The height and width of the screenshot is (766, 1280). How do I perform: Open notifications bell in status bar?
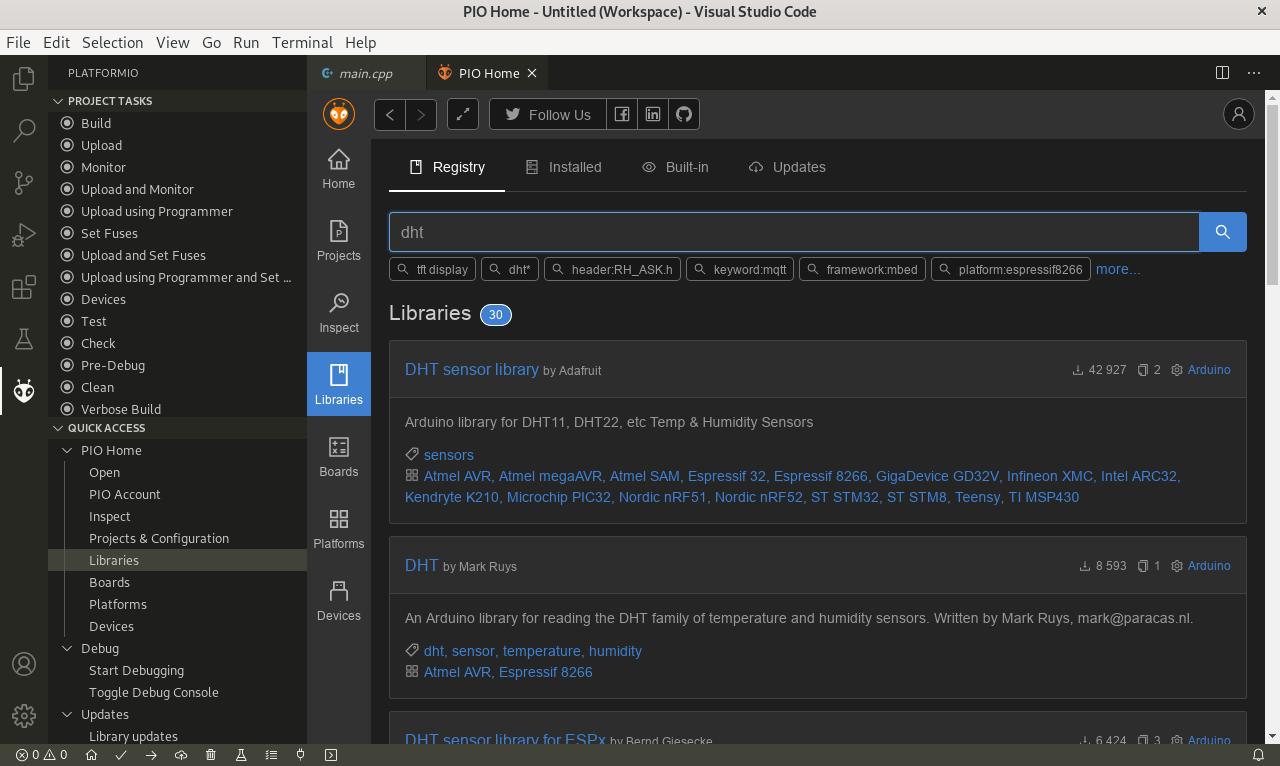click(x=1258, y=755)
